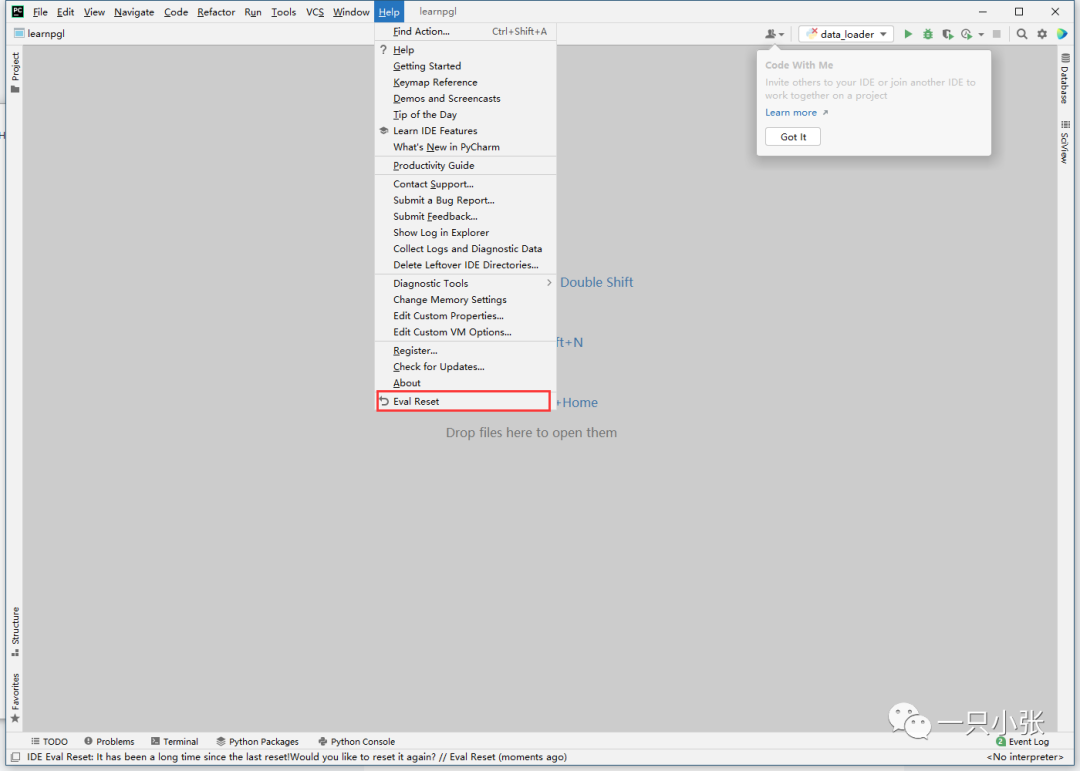Click PyCharm logo in title bar
1080x771 pixels.
tap(17, 12)
